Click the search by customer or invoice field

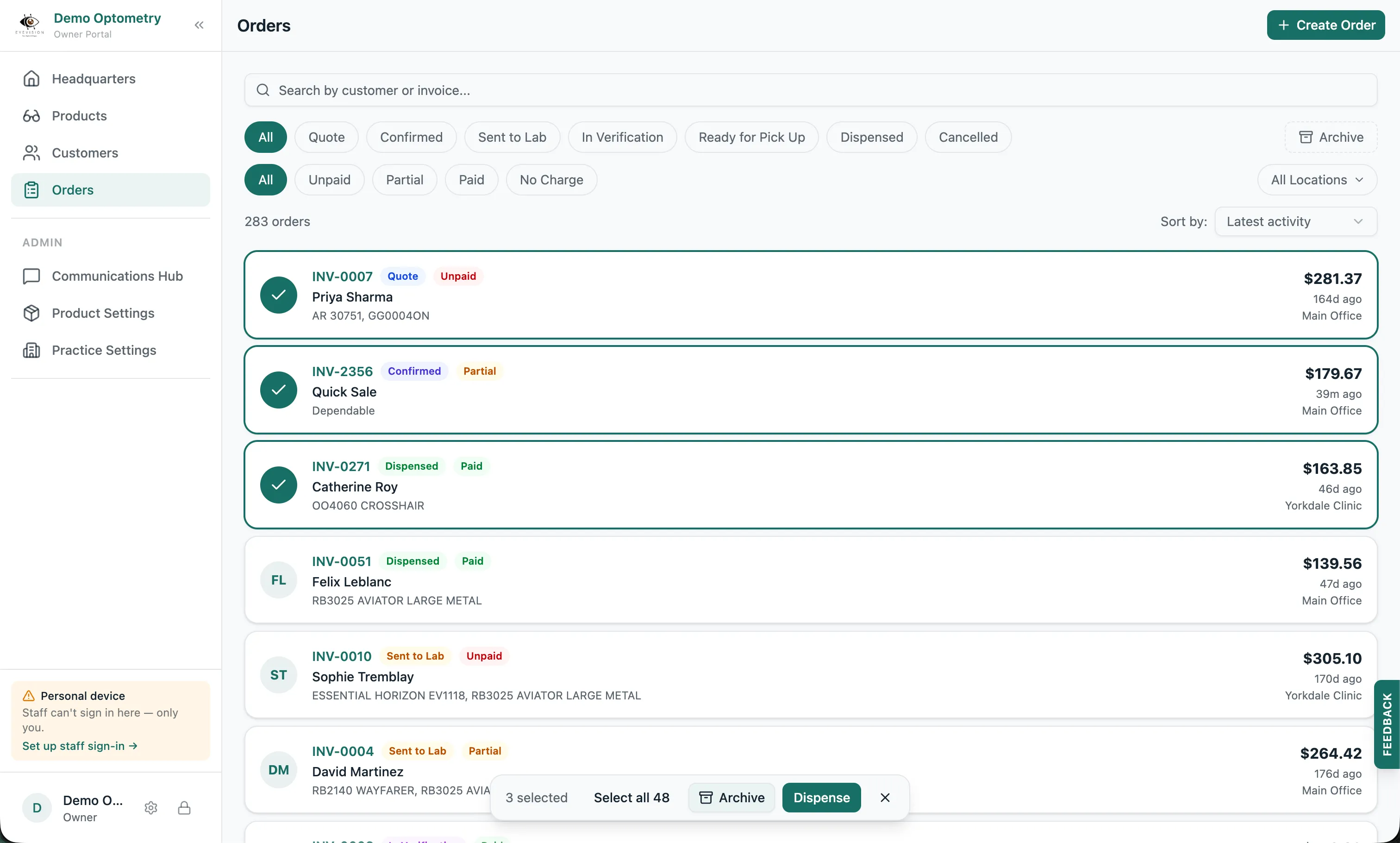tap(811, 90)
